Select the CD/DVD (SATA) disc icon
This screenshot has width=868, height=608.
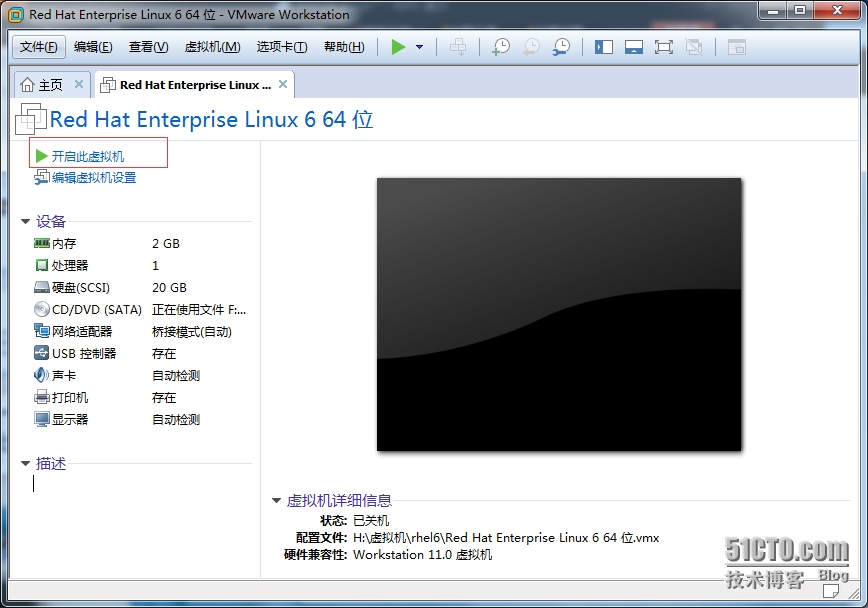point(42,309)
